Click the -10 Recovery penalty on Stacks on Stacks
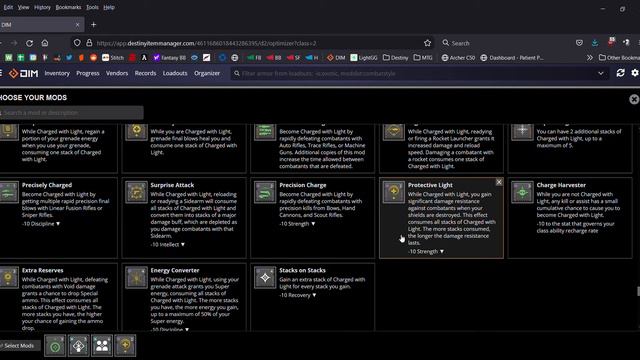Viewport: 640px width, 360px height. point(298,295)
